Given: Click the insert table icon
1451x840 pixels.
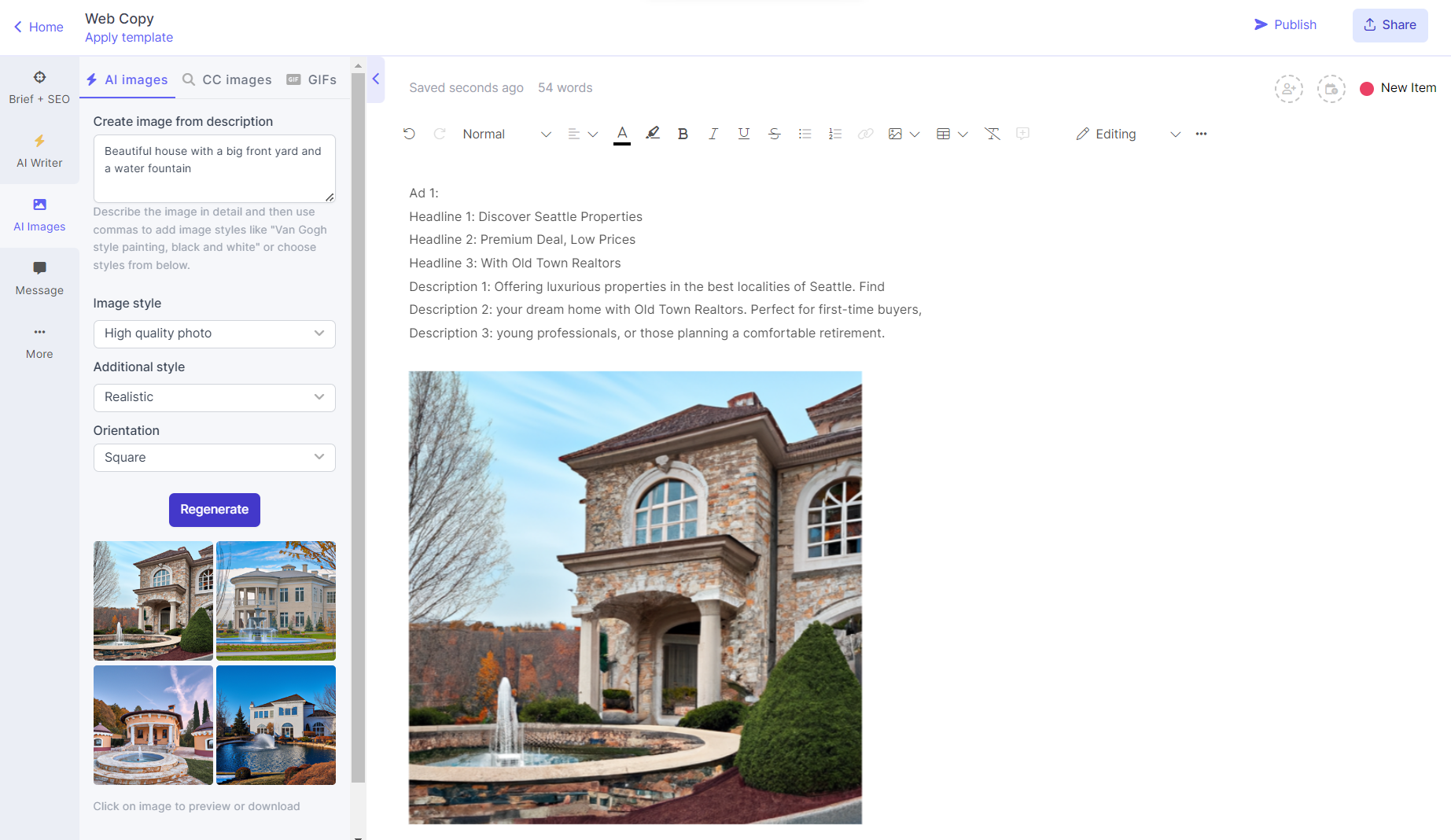Looking at the screenshot, I should point(944,134).
